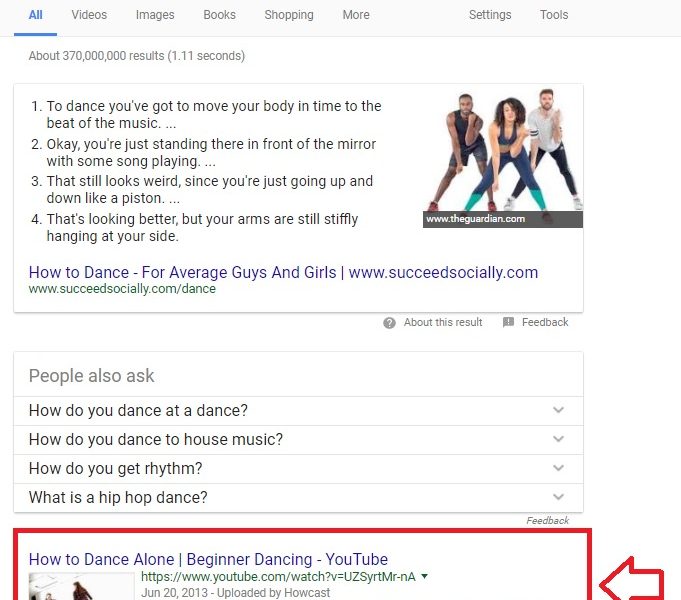Expand 'What is a hip hop dance?'
Viewport: 681px width, 600px height.
pyautogui.click(x=298, y=497)
